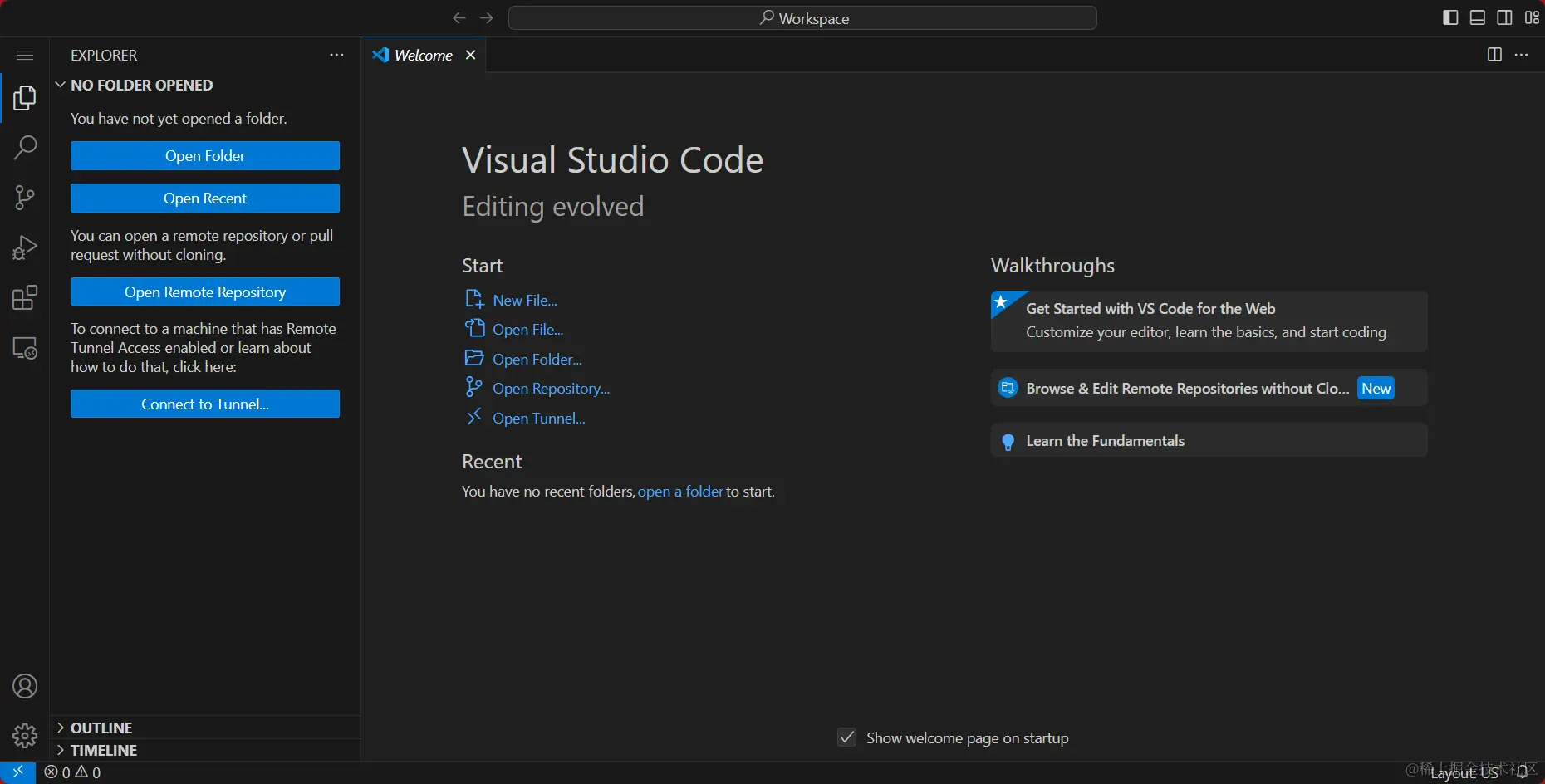
Task: Split the editor to the right
Action: (1494, 55)
